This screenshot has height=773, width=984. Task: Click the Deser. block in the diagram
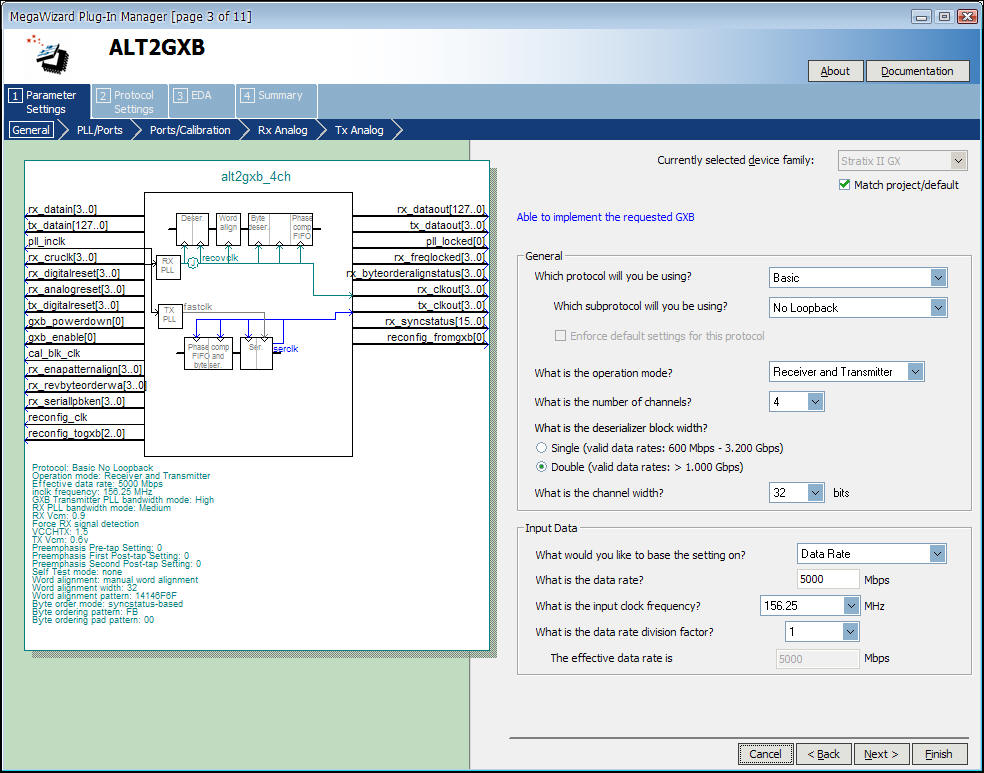coord(192,229)
